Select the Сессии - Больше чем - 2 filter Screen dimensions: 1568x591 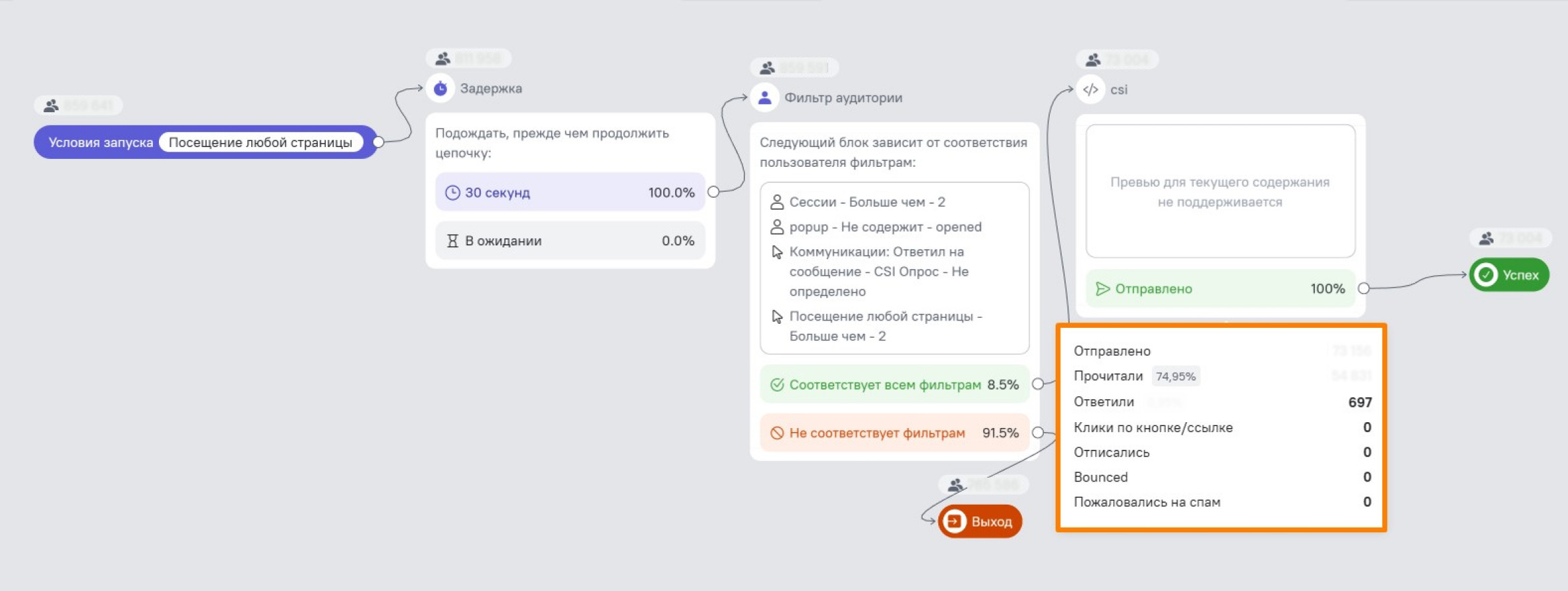(866, 202)
